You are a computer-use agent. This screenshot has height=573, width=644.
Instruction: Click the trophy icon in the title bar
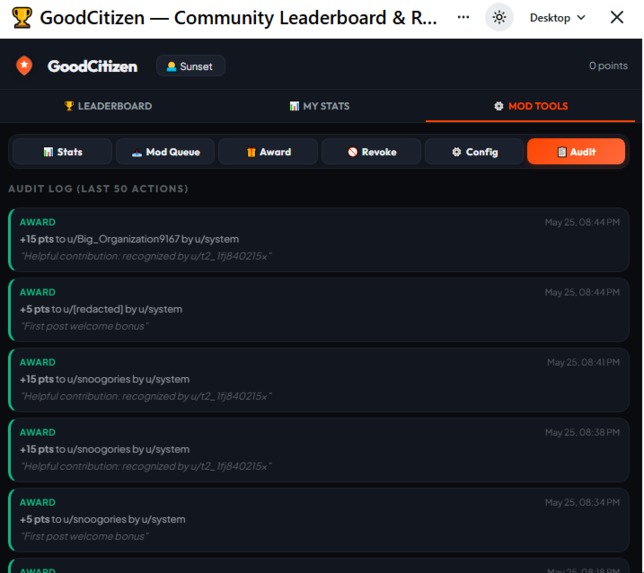pos(22,18)
